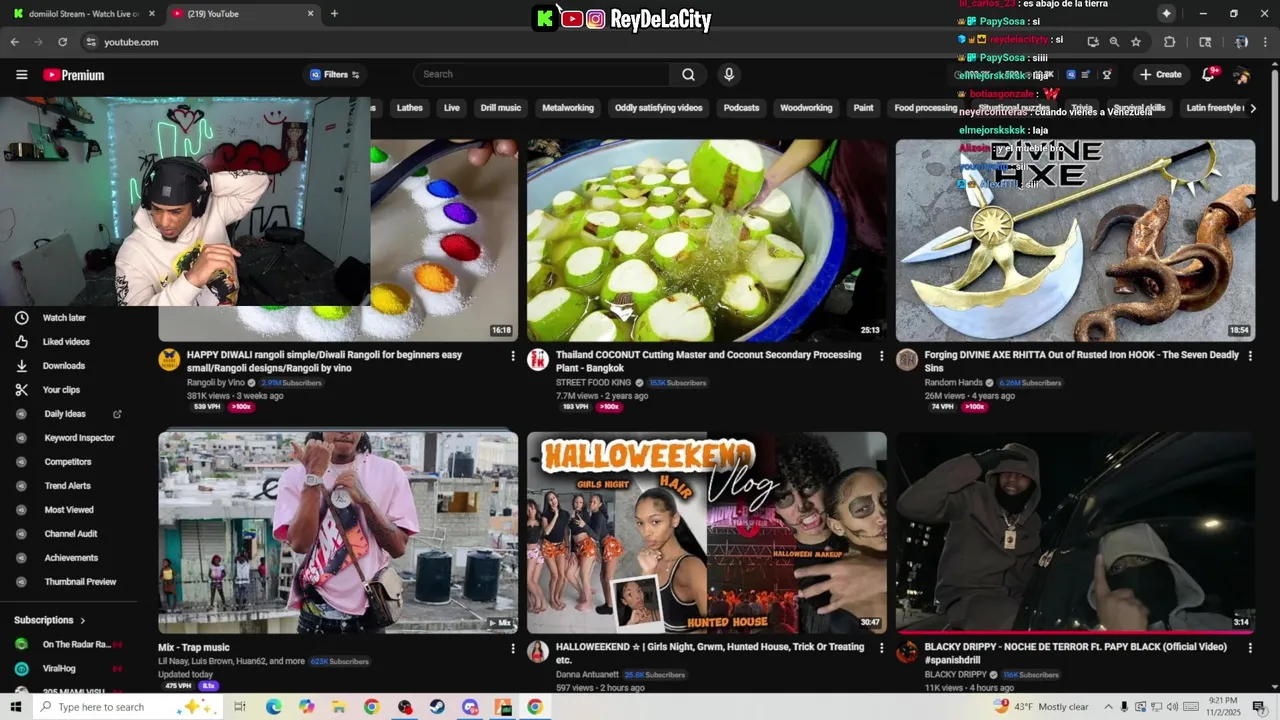The height and width of the screenshot is (720, 1280).
Task: Click the Windows taskbar search box
Action: (128, 707)
